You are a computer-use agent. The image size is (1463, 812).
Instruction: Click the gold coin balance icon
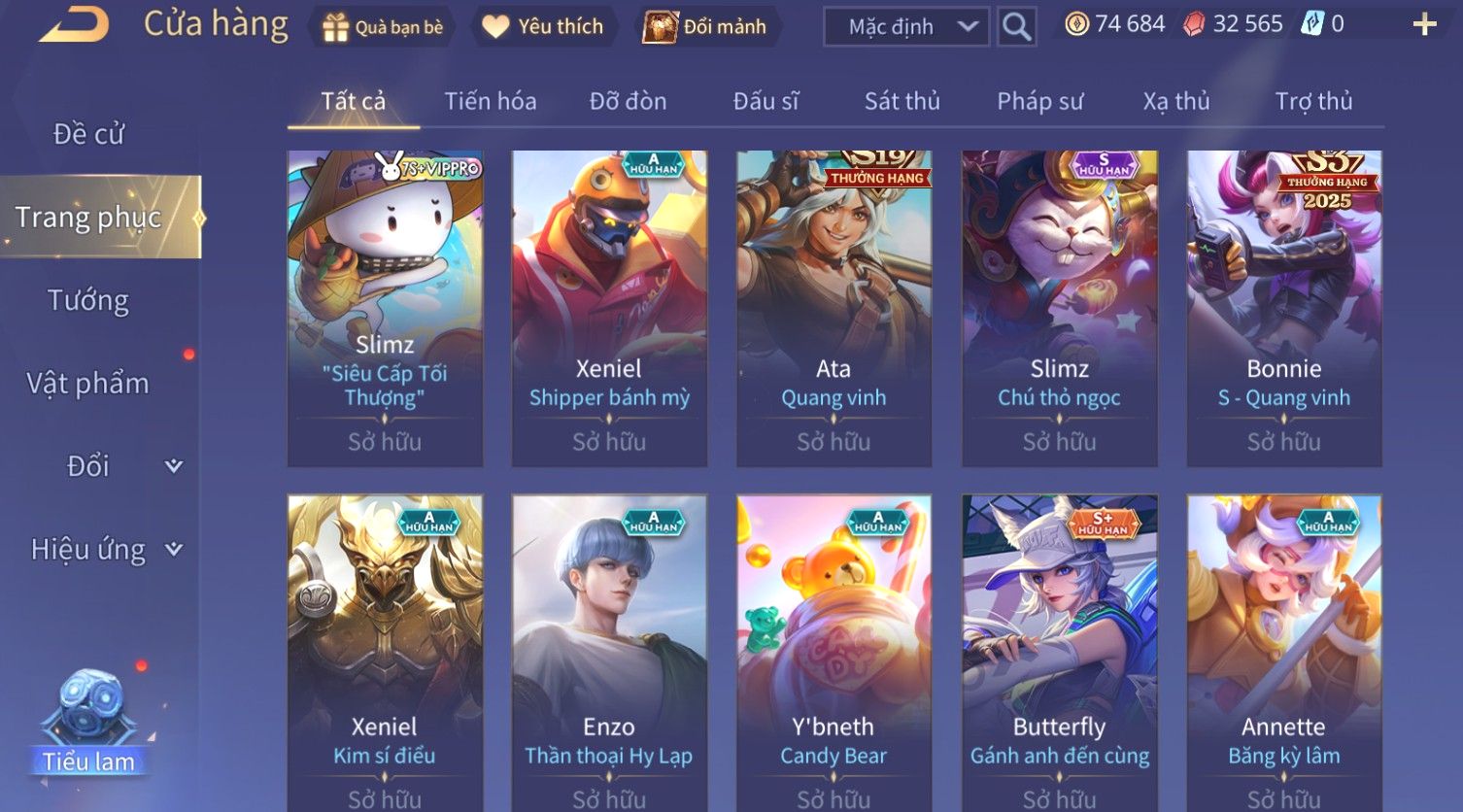(x=1076, y=24)
